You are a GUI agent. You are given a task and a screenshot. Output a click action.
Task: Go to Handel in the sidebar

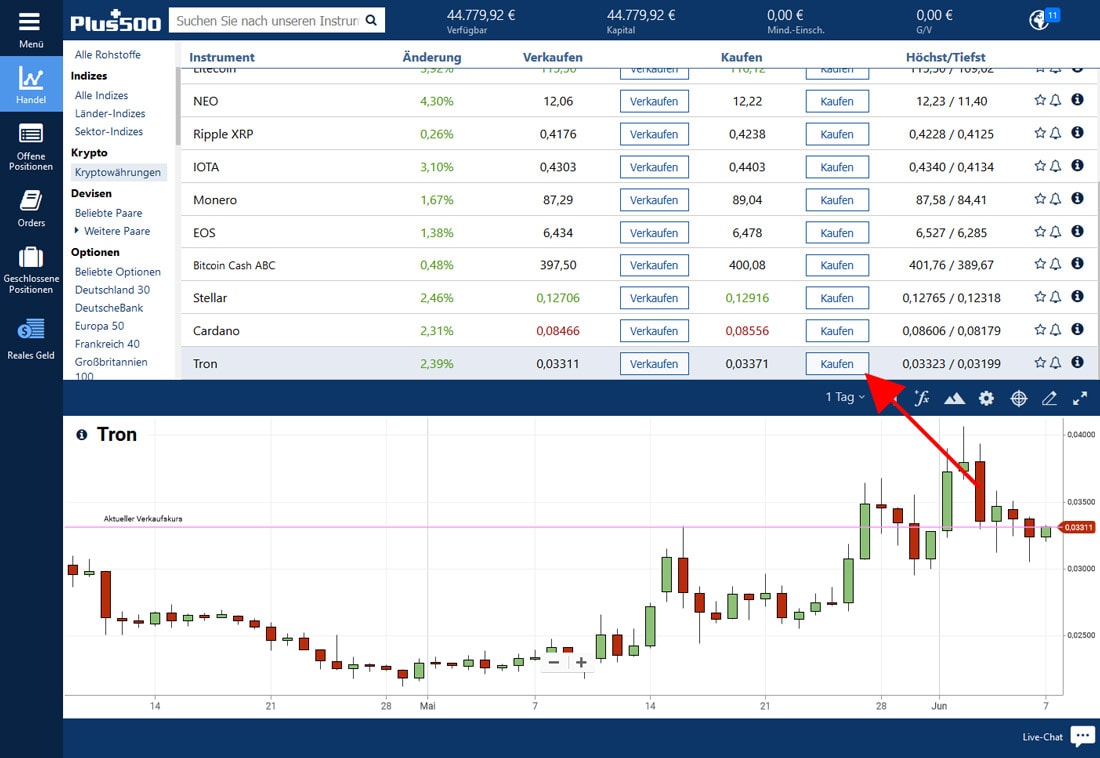[x=31, y=84]
